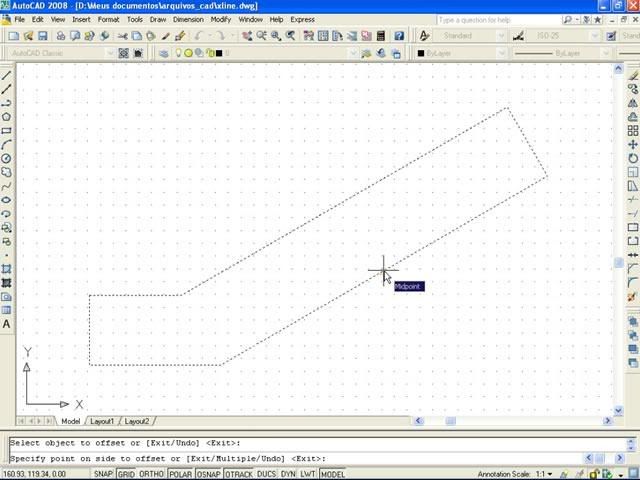Viewport: 640px width, 480px height.
Task: Open the AutoCAD Classic workspace dropdown
Action: (61, 53)
